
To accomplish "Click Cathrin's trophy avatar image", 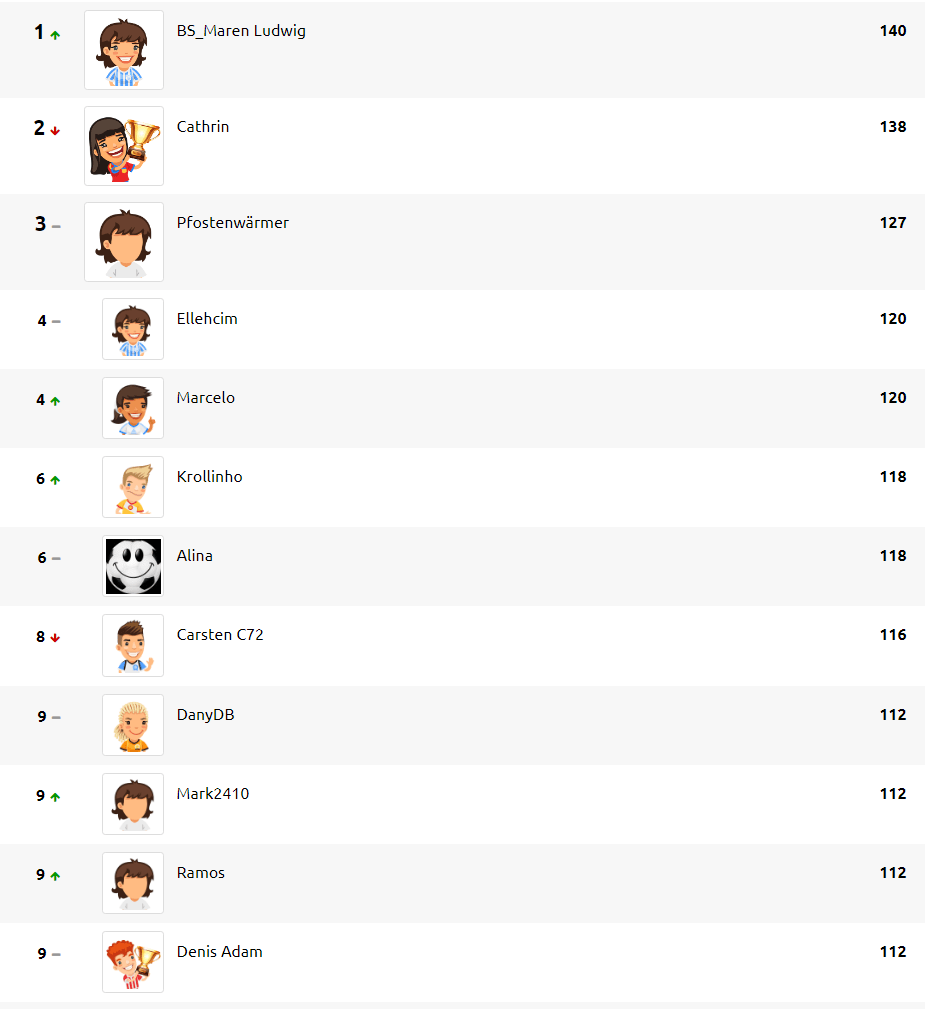I will 124,146.
